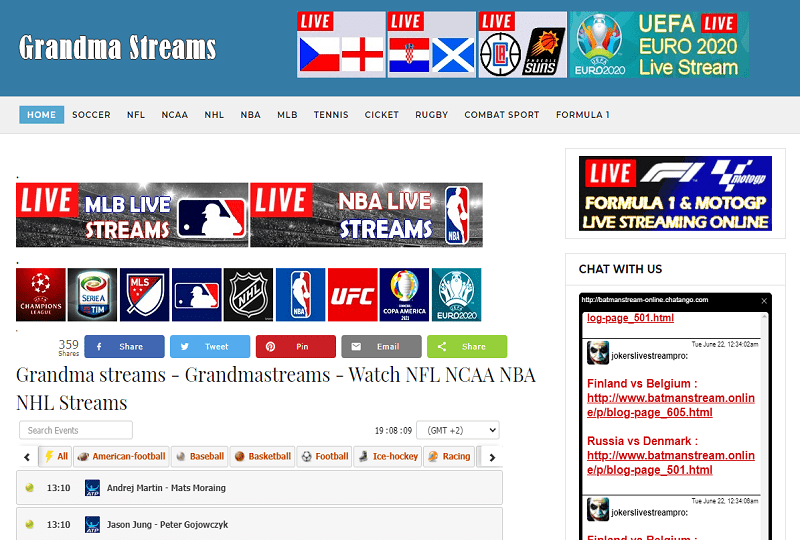Open the SOCCER menu item
This screenshot has height=540, width=800.
pyautogui.click(x=91, y=115)
